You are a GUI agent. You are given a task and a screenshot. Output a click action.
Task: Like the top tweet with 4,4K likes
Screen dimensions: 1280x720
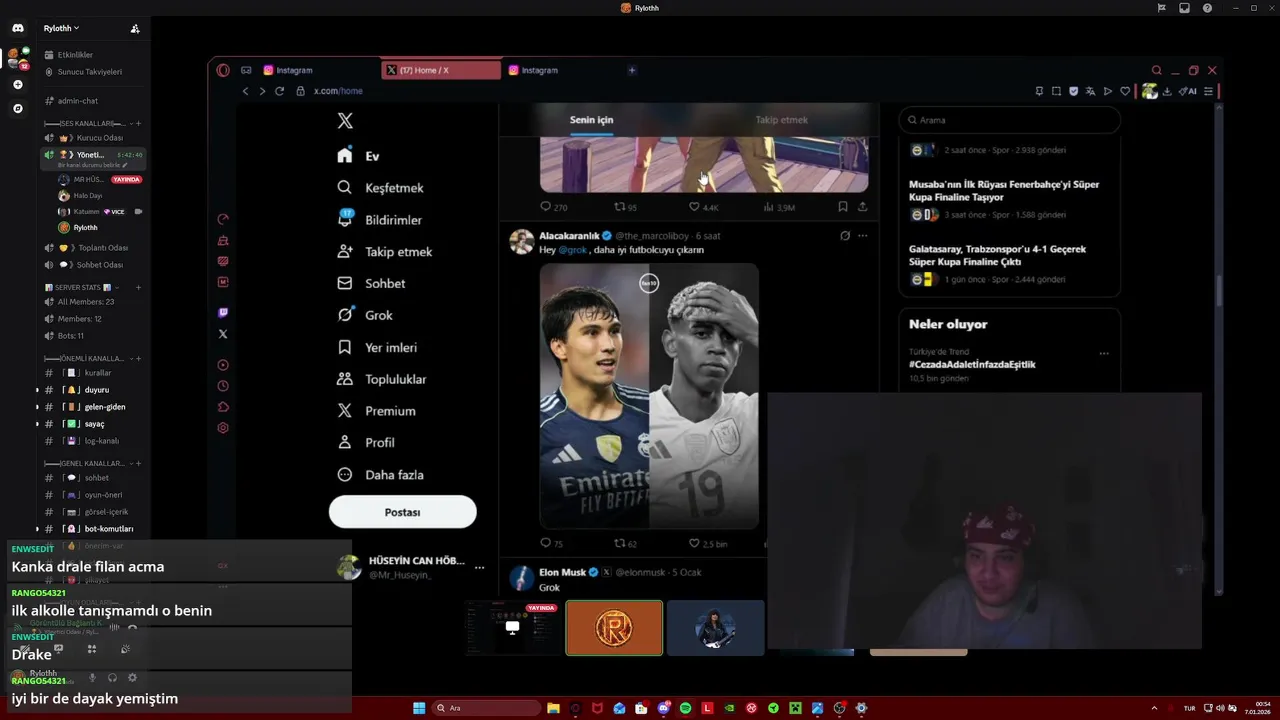coord(704,207)
